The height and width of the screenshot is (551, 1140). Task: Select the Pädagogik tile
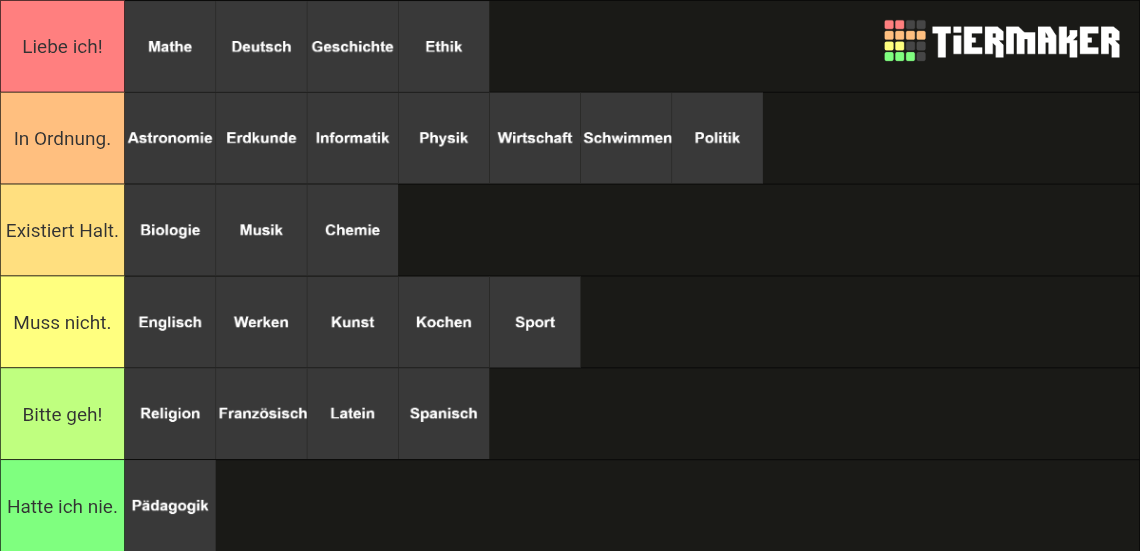tap(170, 506)
